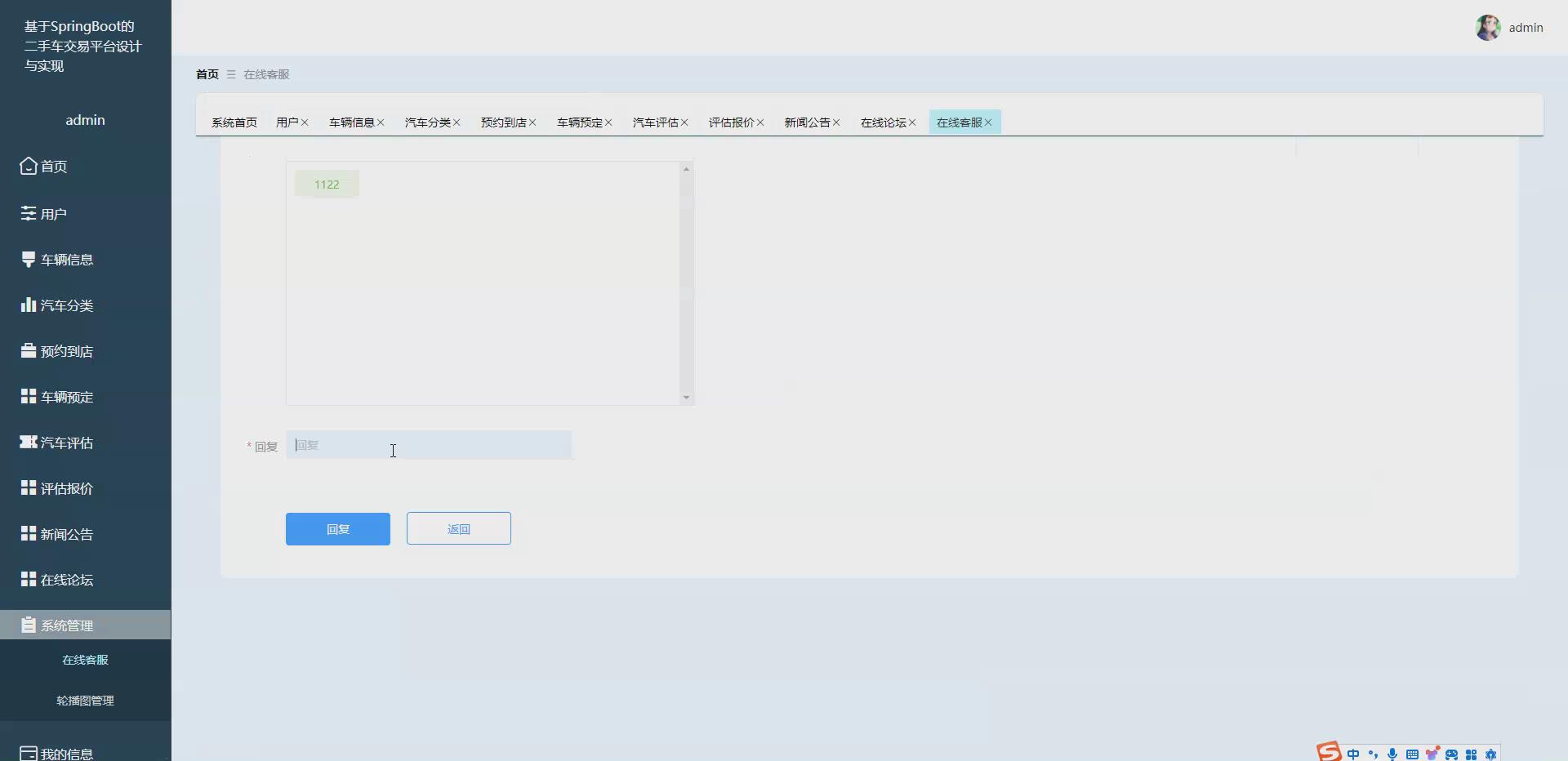Click the chat box scroll-down arrow
Image resolution: width=1568 pixels, height=761 pixels.
pos(686,398)
